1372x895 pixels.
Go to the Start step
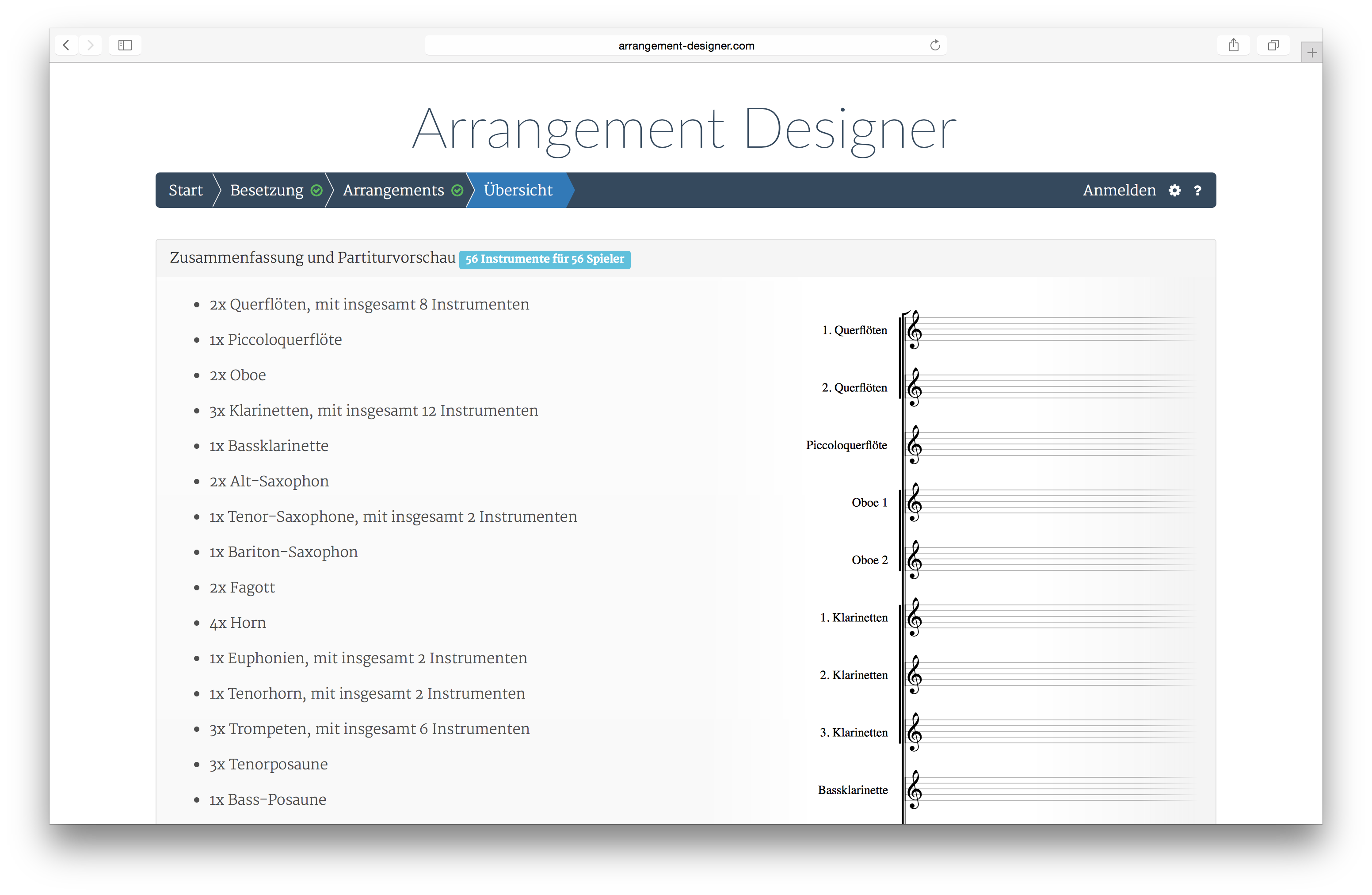point(186,190)
